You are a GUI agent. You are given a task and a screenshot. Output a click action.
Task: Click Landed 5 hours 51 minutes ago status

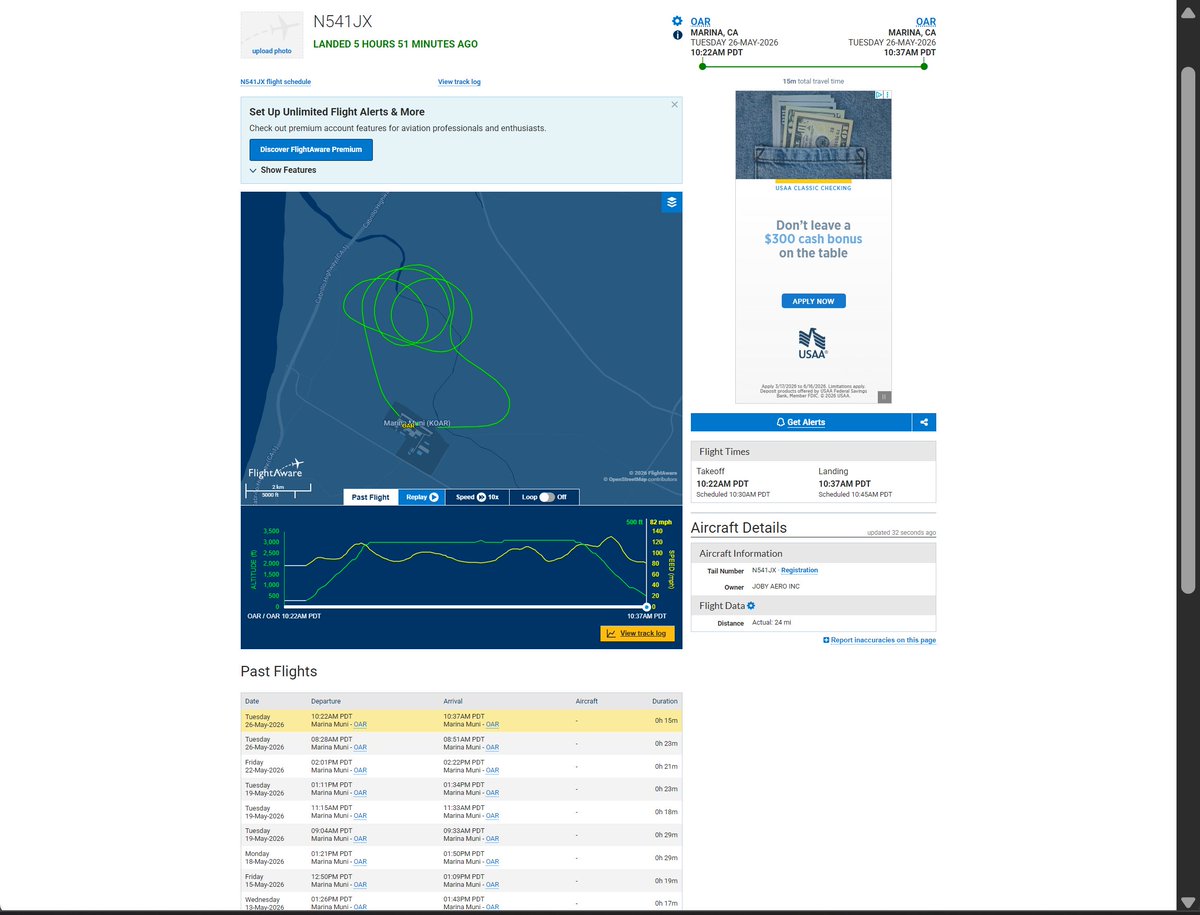[x=396, y=44]
